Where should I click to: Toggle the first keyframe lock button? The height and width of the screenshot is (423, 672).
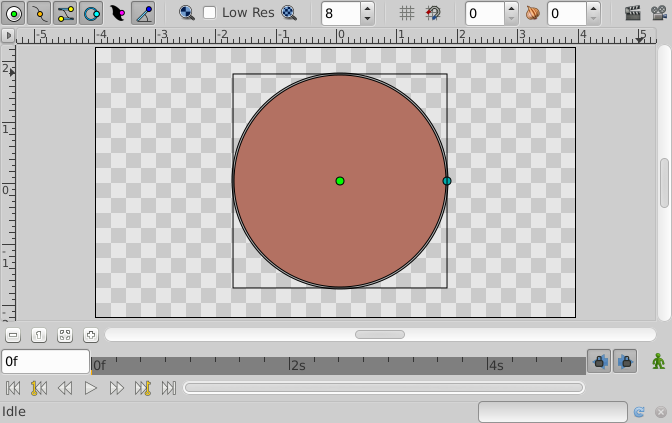coord(599,361)
